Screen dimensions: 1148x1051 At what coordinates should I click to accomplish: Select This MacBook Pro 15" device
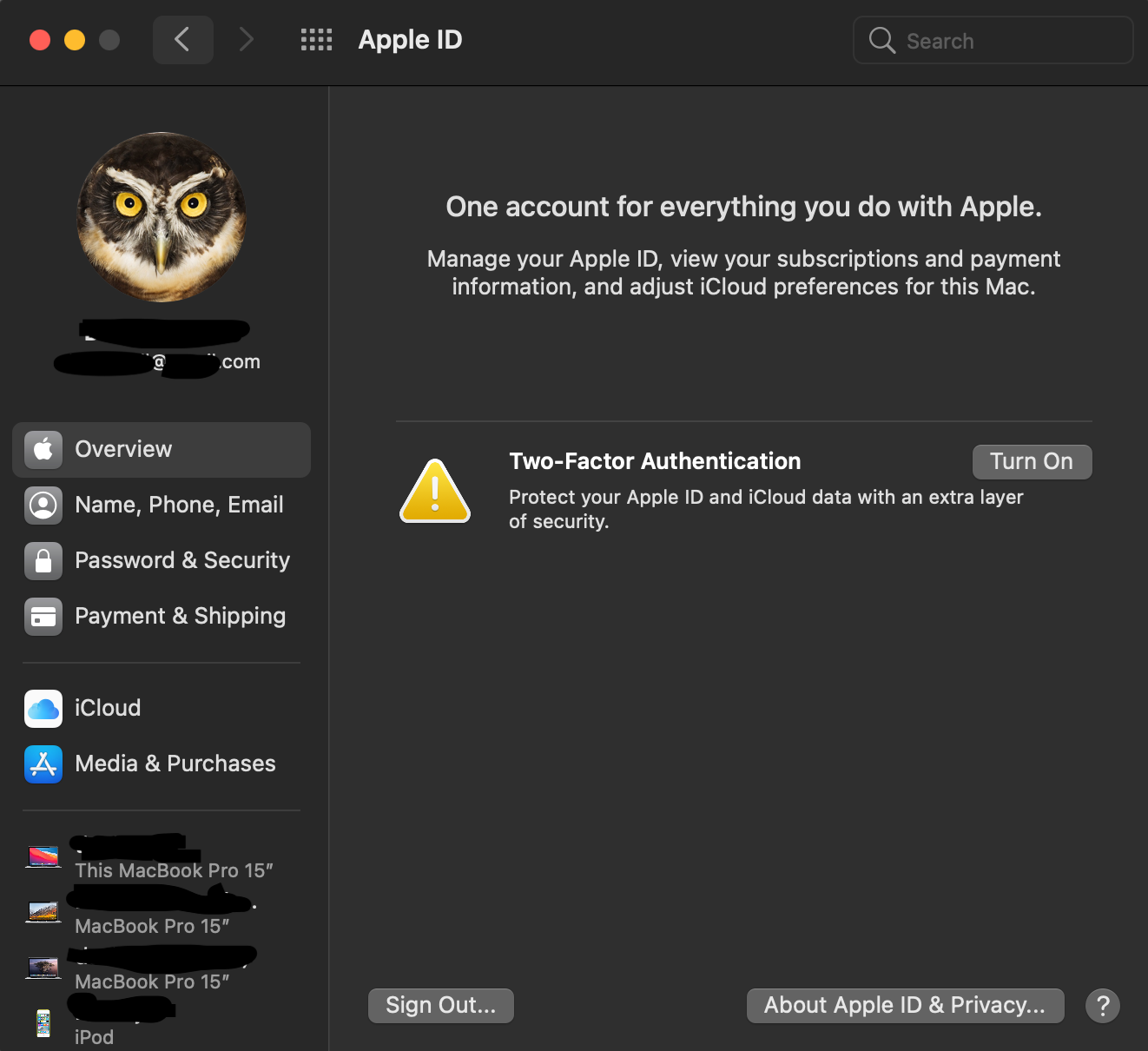(x=174, y=870)
